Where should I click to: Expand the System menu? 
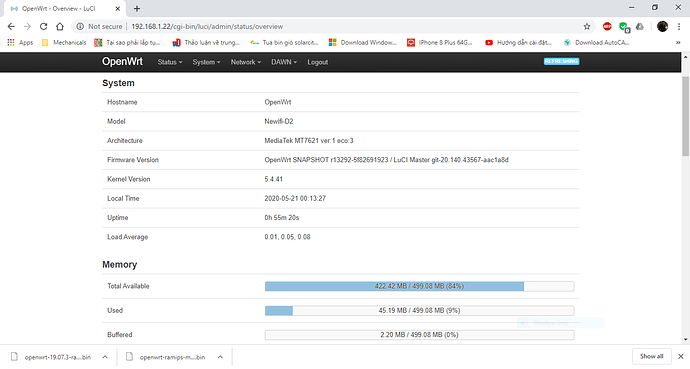pyautogui.click(x=206, y=62)
